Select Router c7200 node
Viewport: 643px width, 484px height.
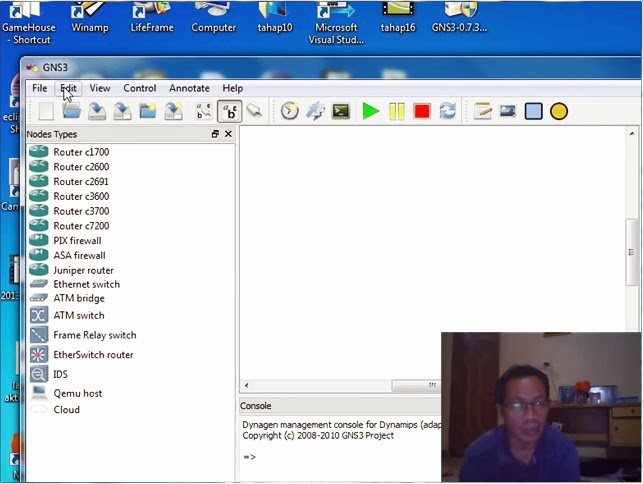pyautogui.click(x=69, y=226)
